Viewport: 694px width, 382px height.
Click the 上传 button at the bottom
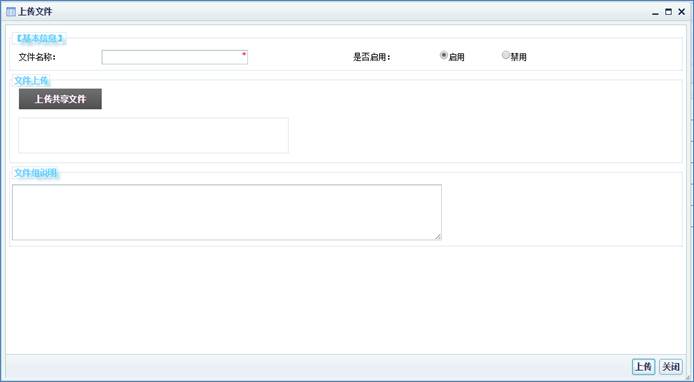click(644, 367)
